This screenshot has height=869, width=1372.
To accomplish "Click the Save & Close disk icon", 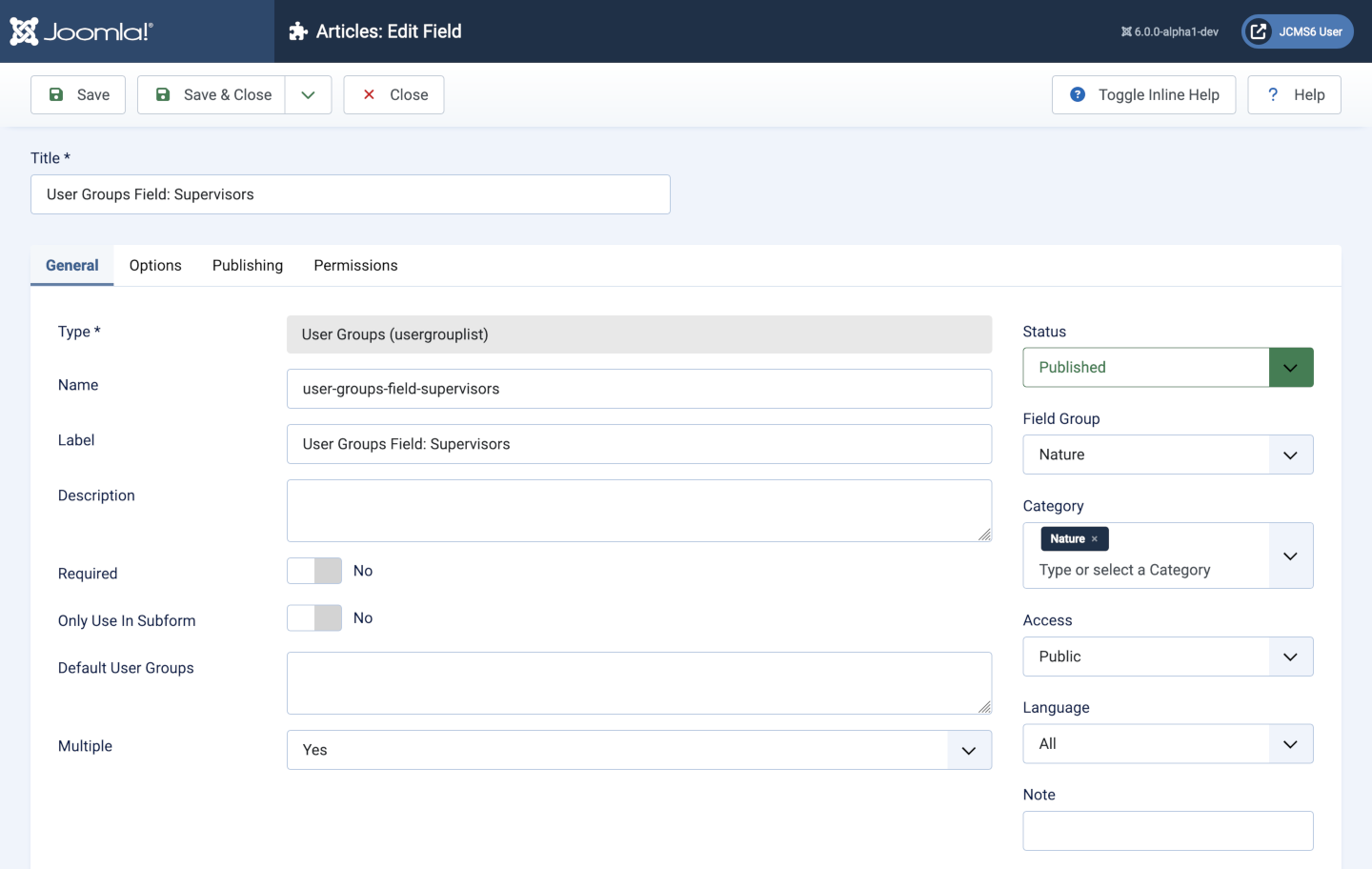I will click(x=163, y=94).
